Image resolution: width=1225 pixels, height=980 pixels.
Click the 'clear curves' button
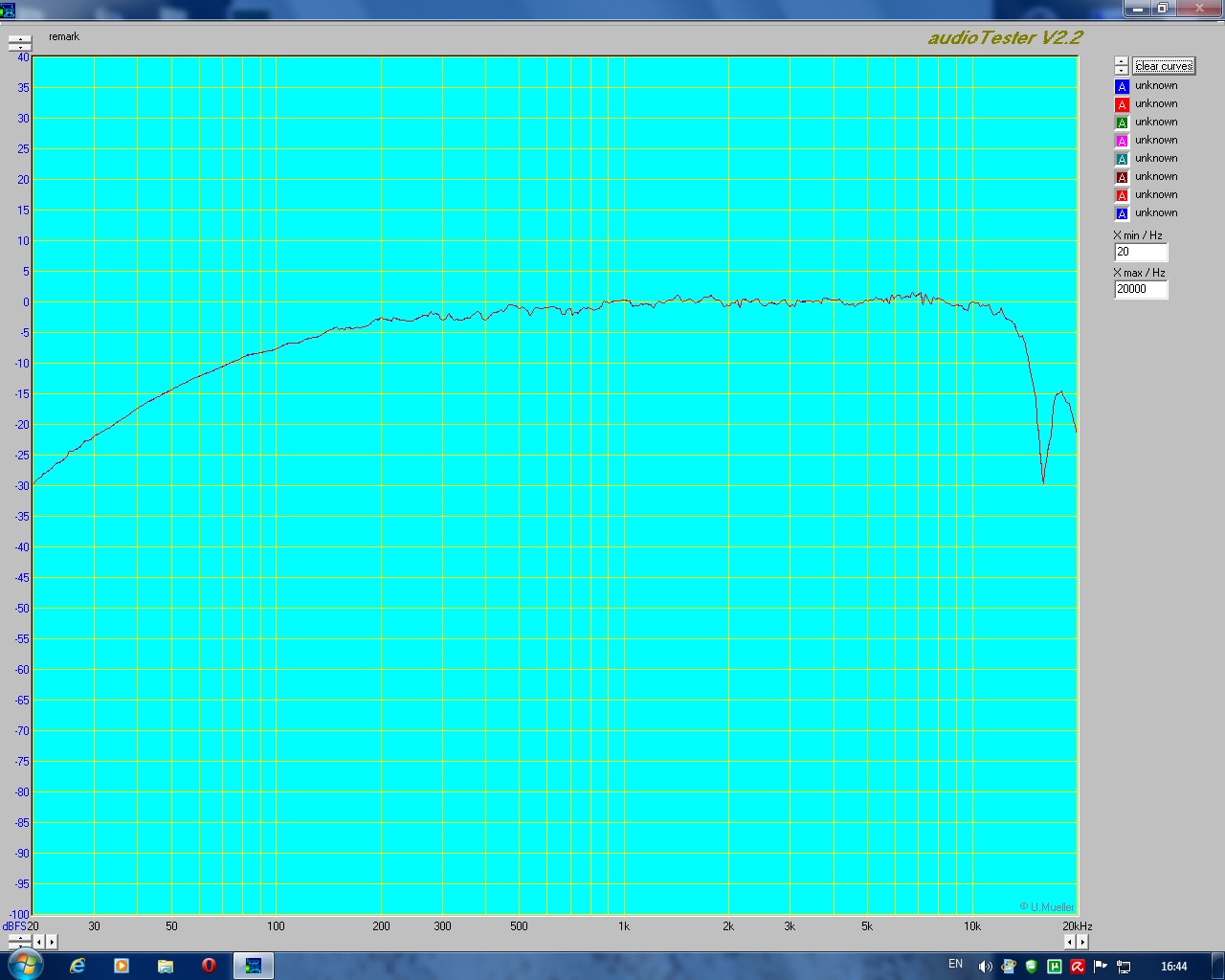tap(1164, 66)
